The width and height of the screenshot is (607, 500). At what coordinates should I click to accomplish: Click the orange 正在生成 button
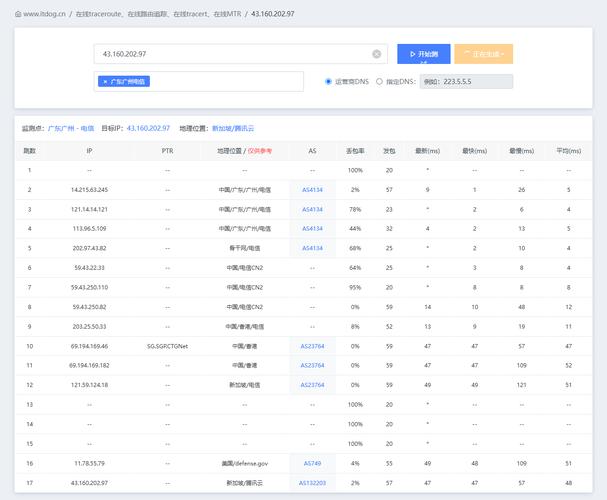click(x=484, y=54)
